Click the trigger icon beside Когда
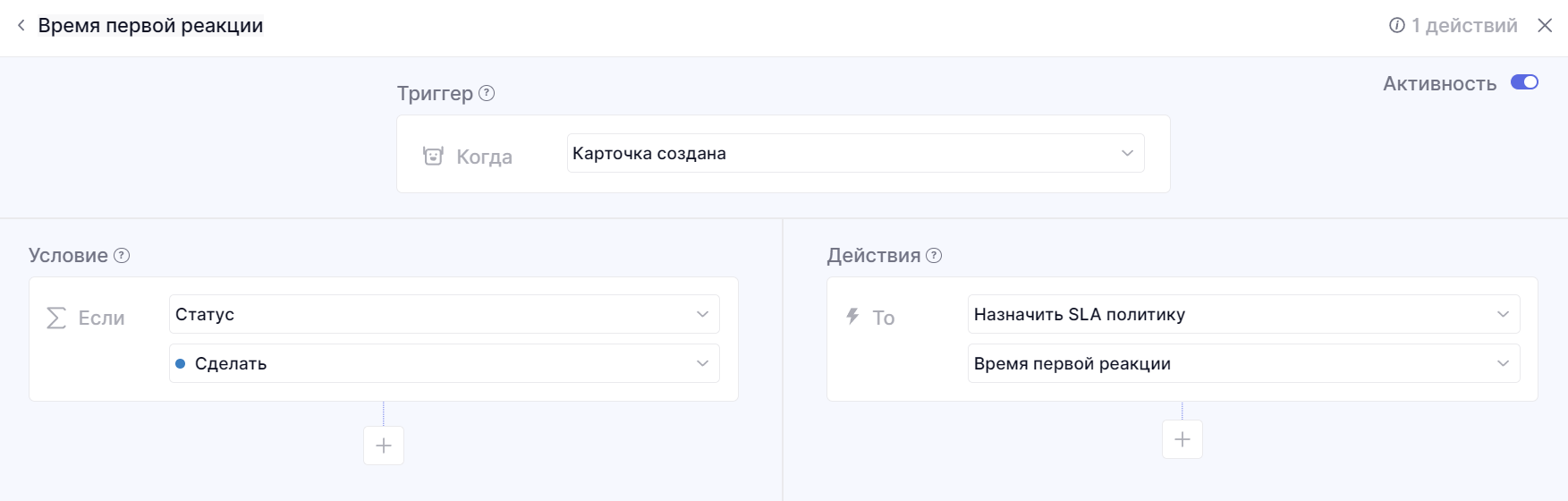 tap(433, 157)
